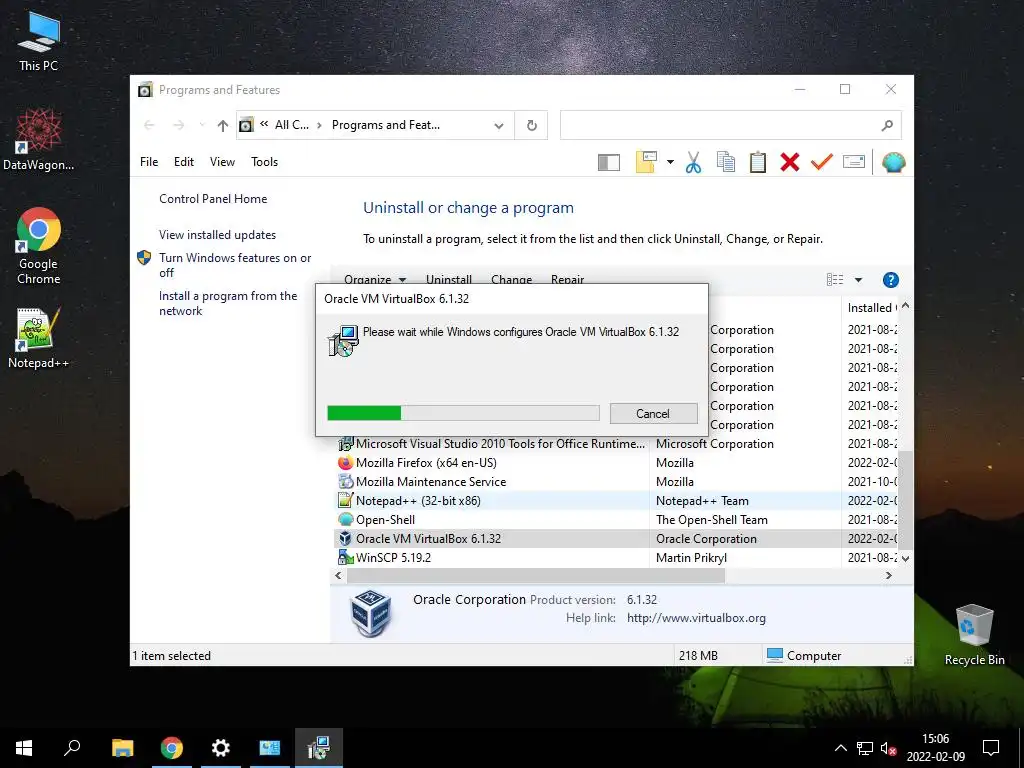Viewport: 1024px width, 768px height.
Task: Open the View menu
Action: point(222,162)
